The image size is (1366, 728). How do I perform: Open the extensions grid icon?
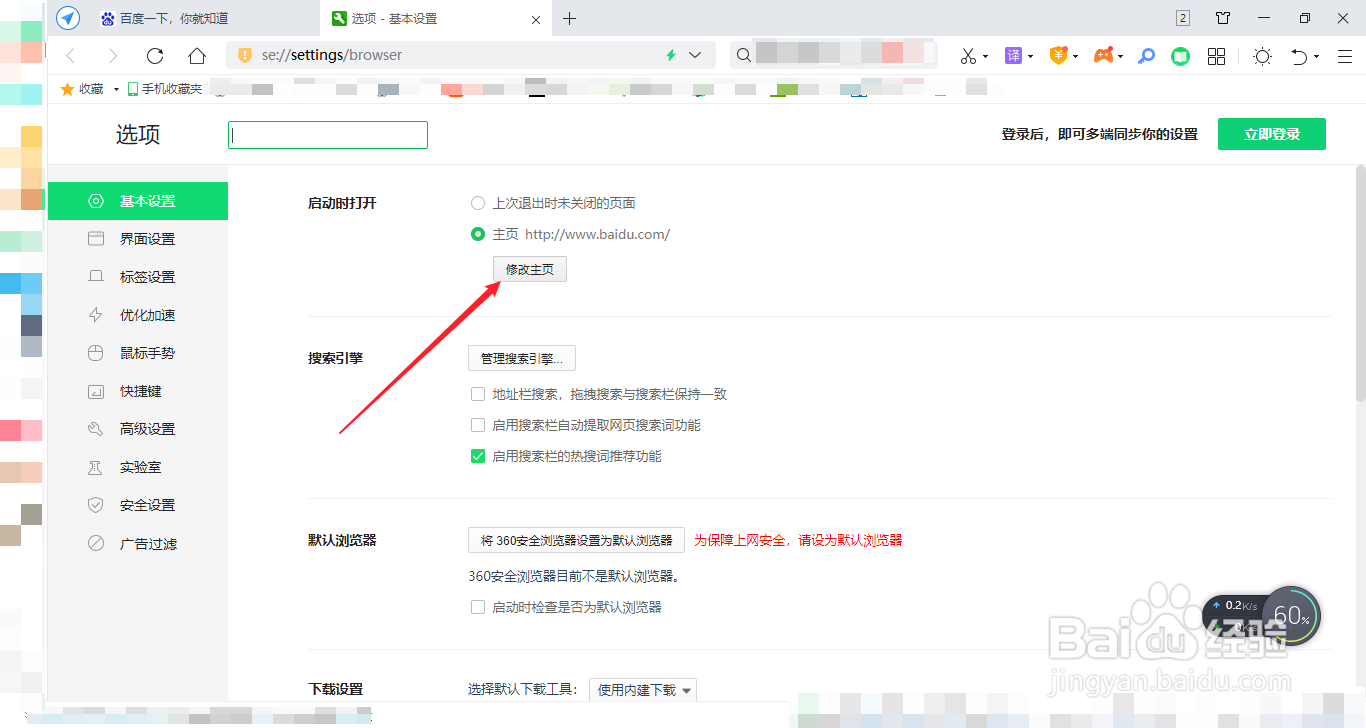[1216, 56]
